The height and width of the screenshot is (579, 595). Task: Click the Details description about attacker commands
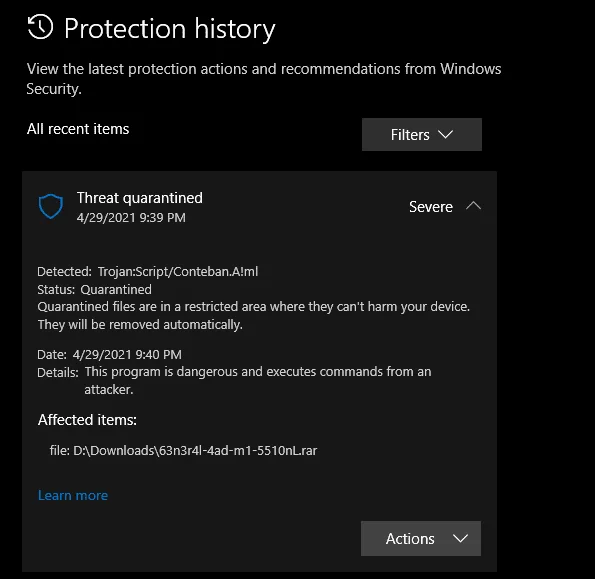click(258, 381)
